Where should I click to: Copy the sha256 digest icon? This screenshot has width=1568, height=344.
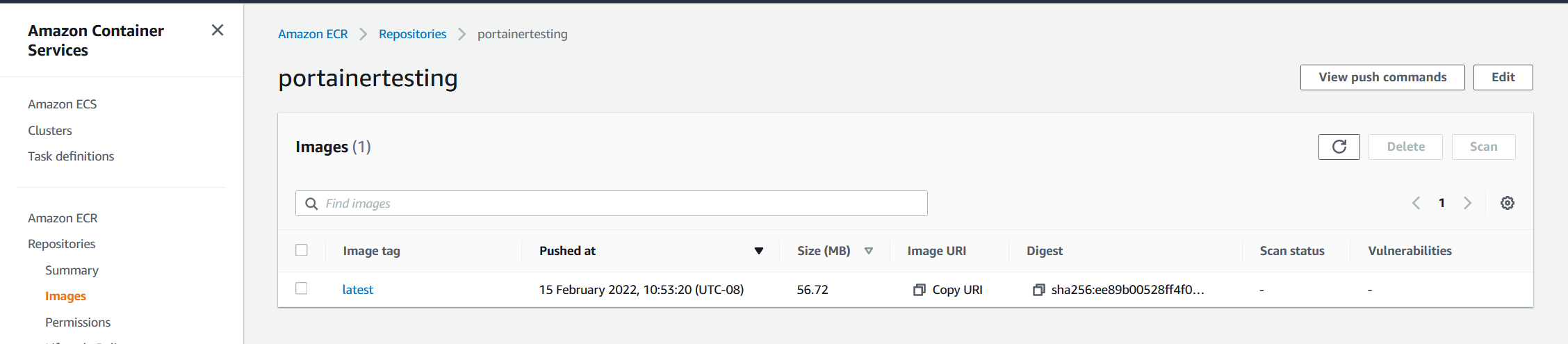pos(1038,290)
